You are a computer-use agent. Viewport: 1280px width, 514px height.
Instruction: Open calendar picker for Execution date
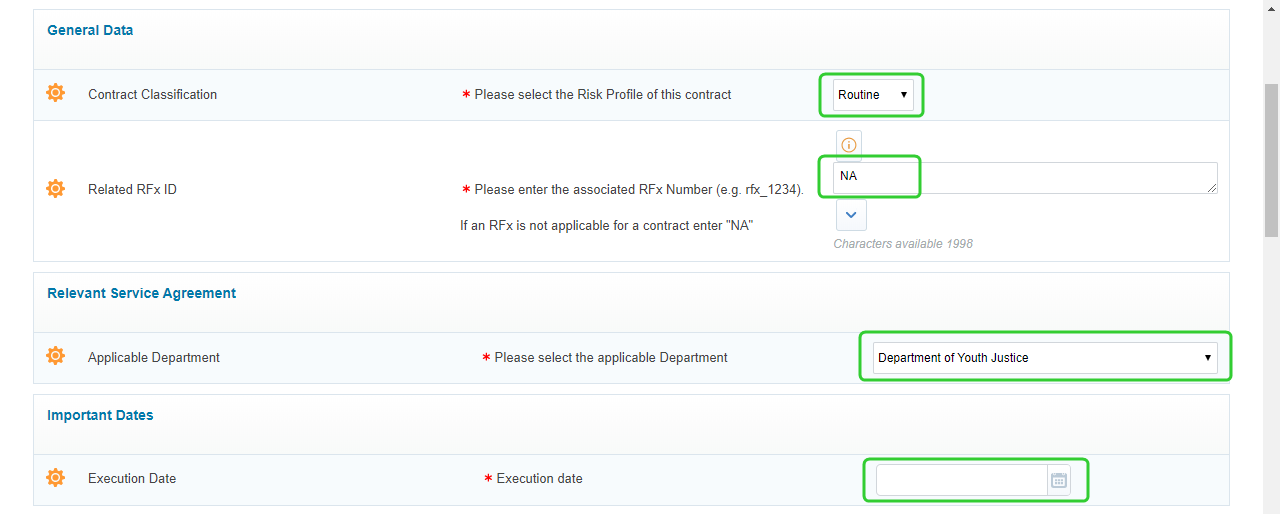pos(1059,480)
